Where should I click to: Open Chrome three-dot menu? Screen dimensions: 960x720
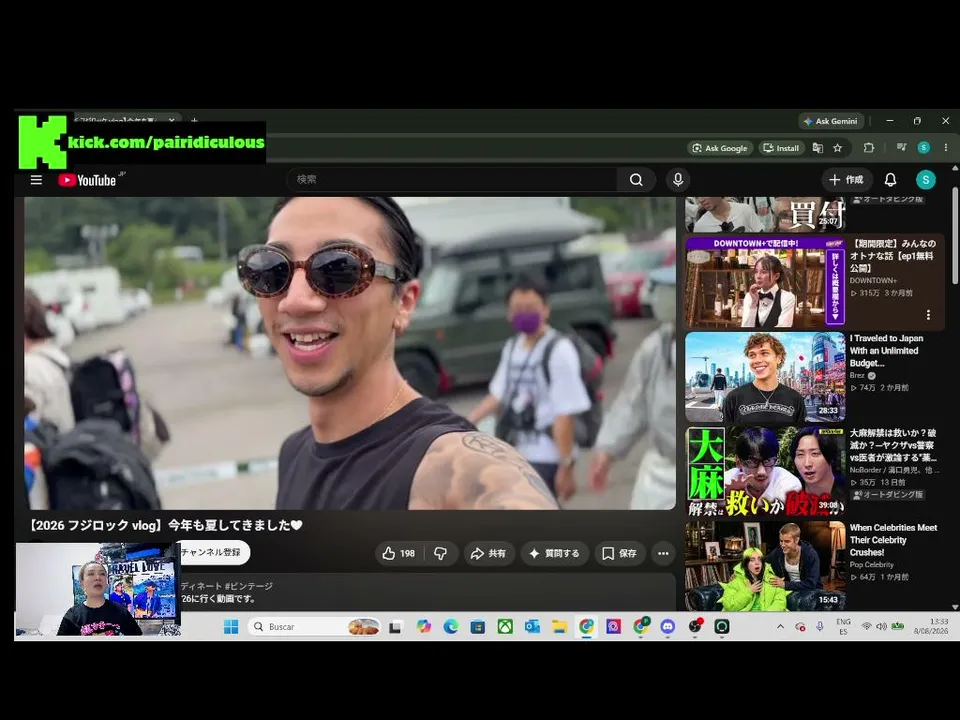(x=946, y=148)
